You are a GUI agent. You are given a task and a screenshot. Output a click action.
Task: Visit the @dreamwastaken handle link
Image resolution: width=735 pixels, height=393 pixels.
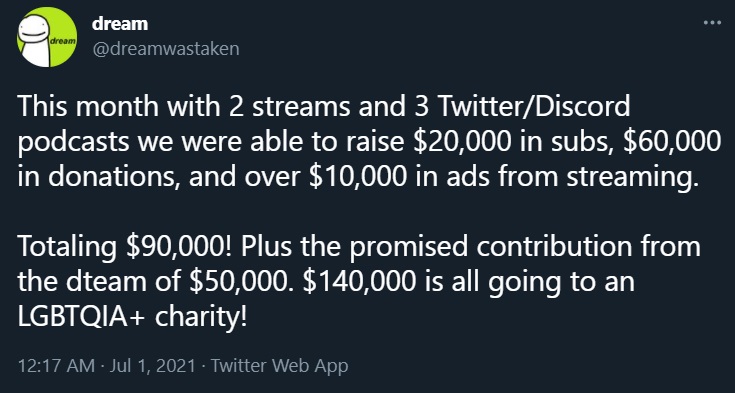pos(165,48)
